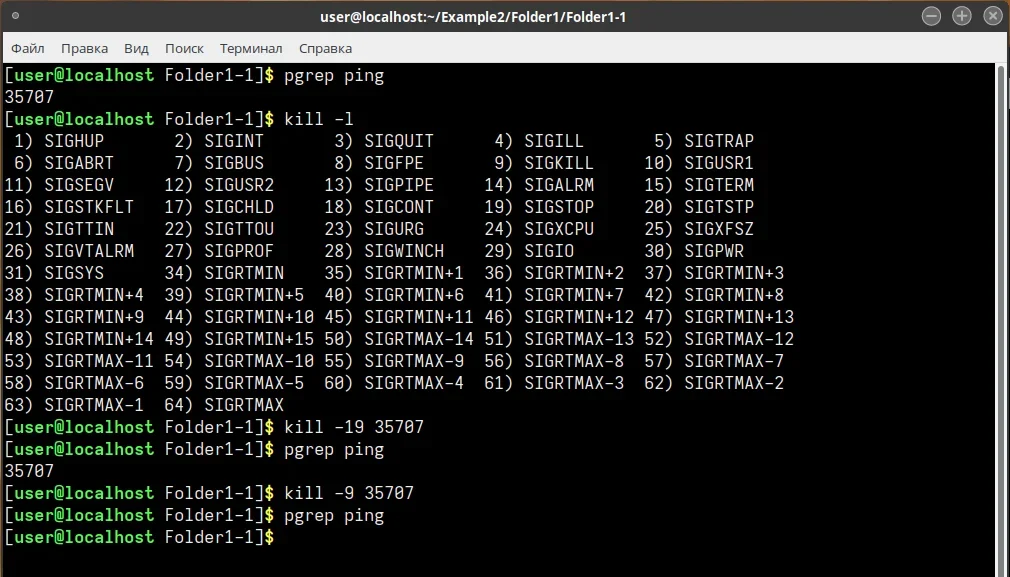
Task: Open the Вид menu
Action: [x=137, y=48]
